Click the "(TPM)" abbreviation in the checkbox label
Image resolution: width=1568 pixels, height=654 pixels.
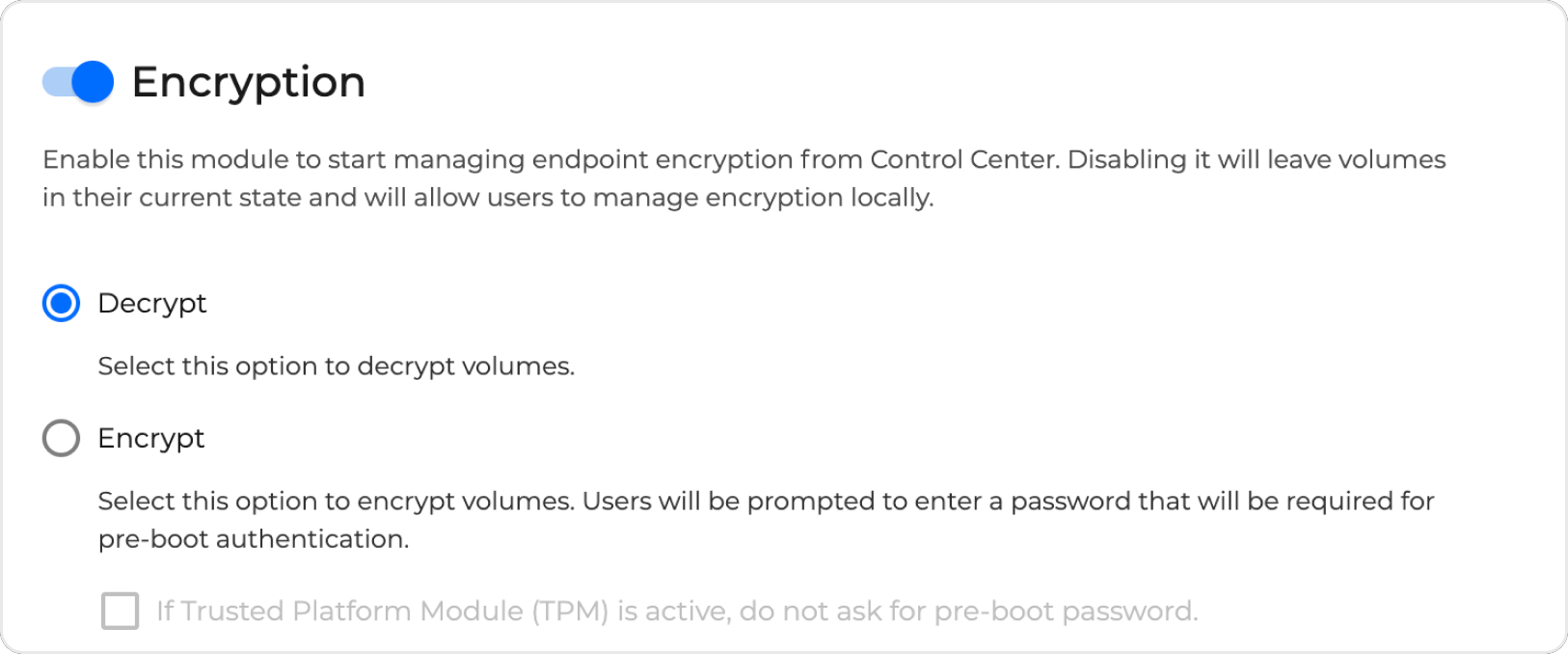tap(570, 611)
